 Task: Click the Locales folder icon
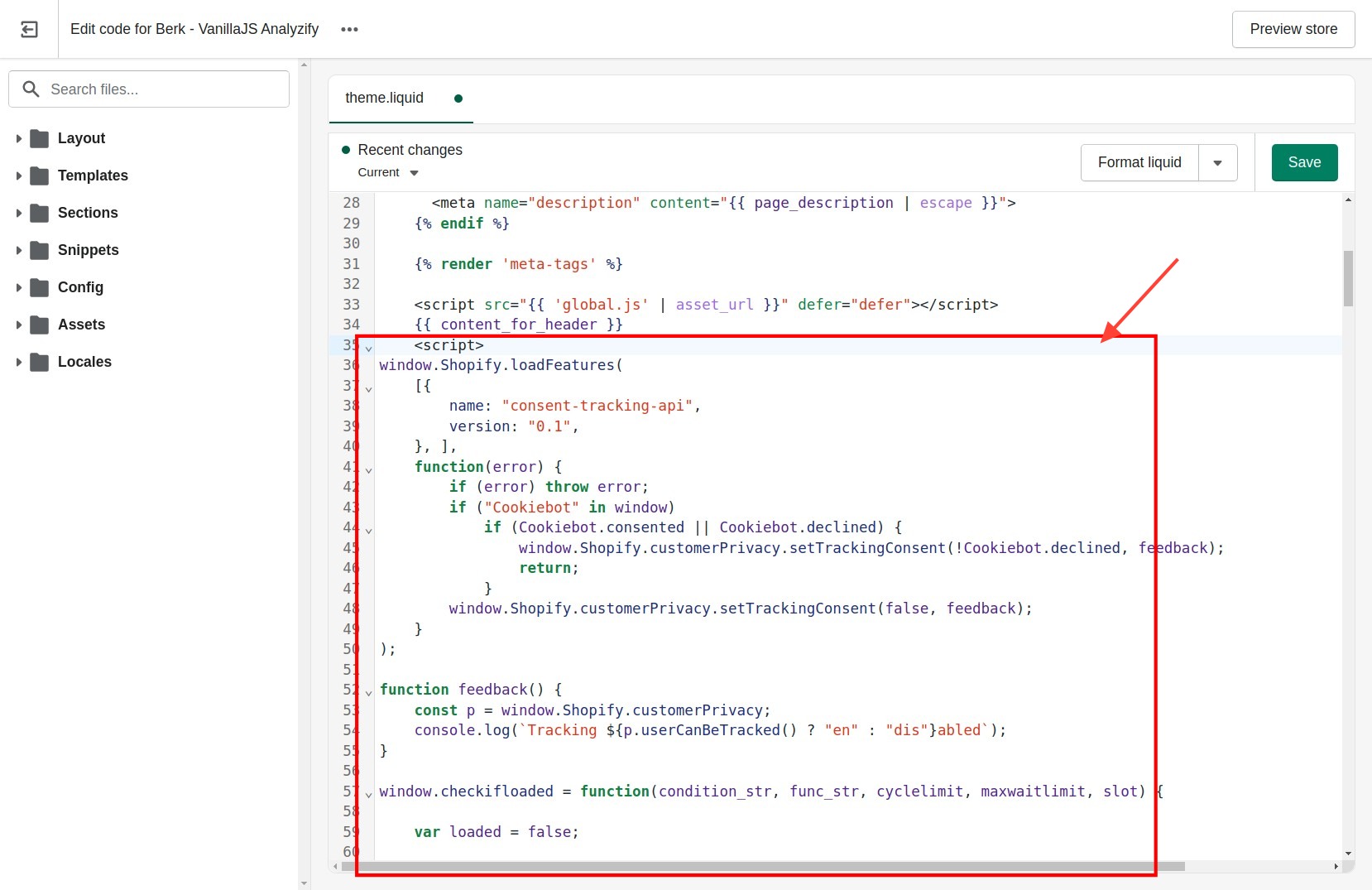pyautogui.click(x=40, y=362)
